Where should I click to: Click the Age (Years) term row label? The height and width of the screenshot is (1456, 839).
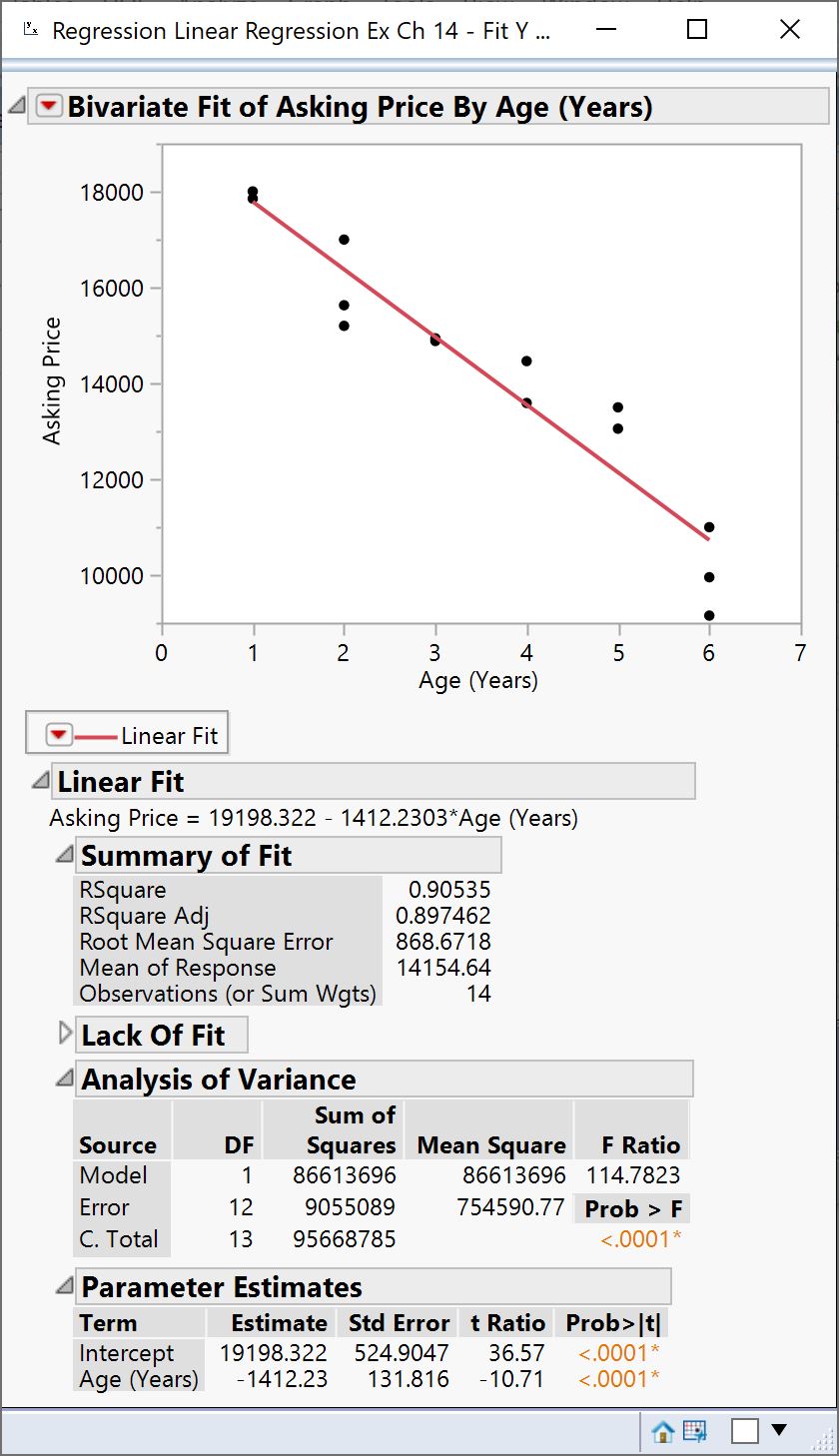pos(139,1379)
